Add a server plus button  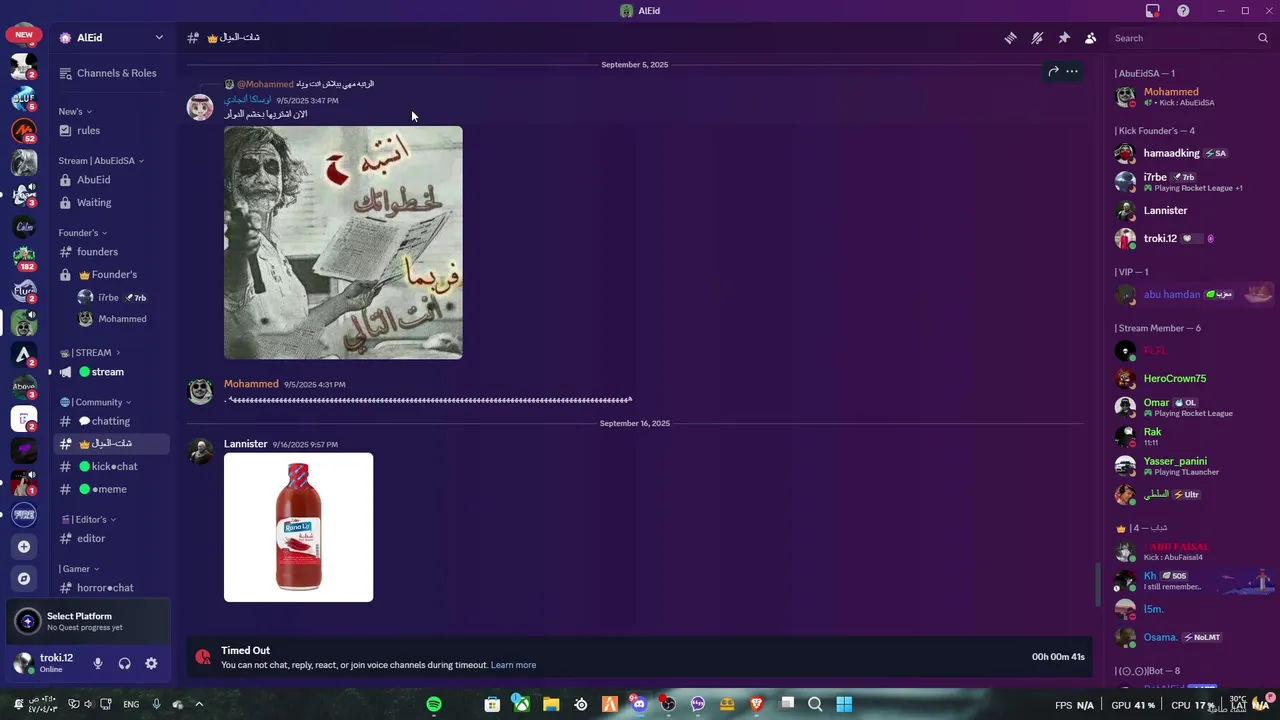point(24,546)
